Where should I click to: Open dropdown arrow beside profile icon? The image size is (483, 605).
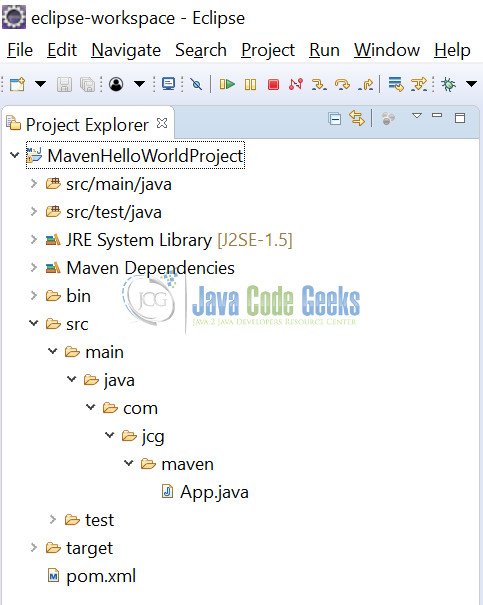coord(139,83)
